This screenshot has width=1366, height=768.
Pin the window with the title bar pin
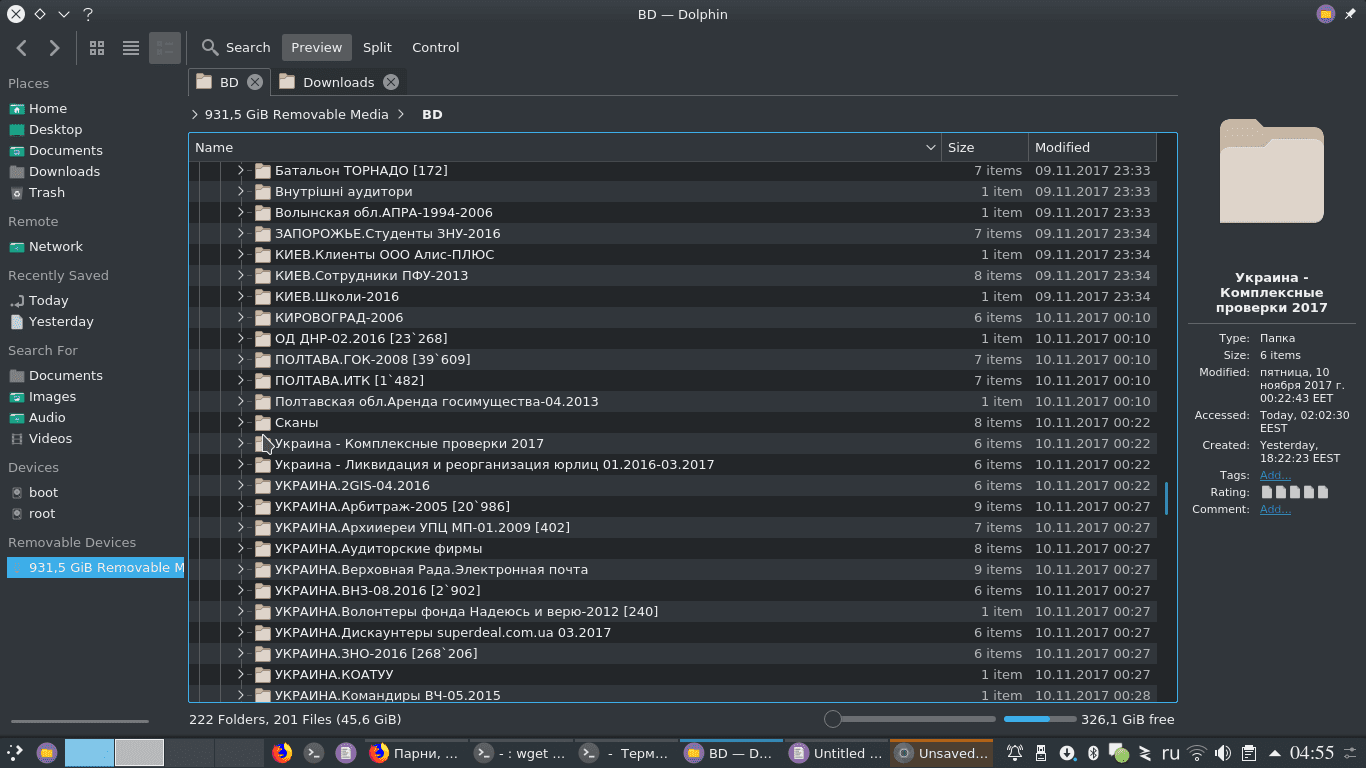pos(1350,14)
